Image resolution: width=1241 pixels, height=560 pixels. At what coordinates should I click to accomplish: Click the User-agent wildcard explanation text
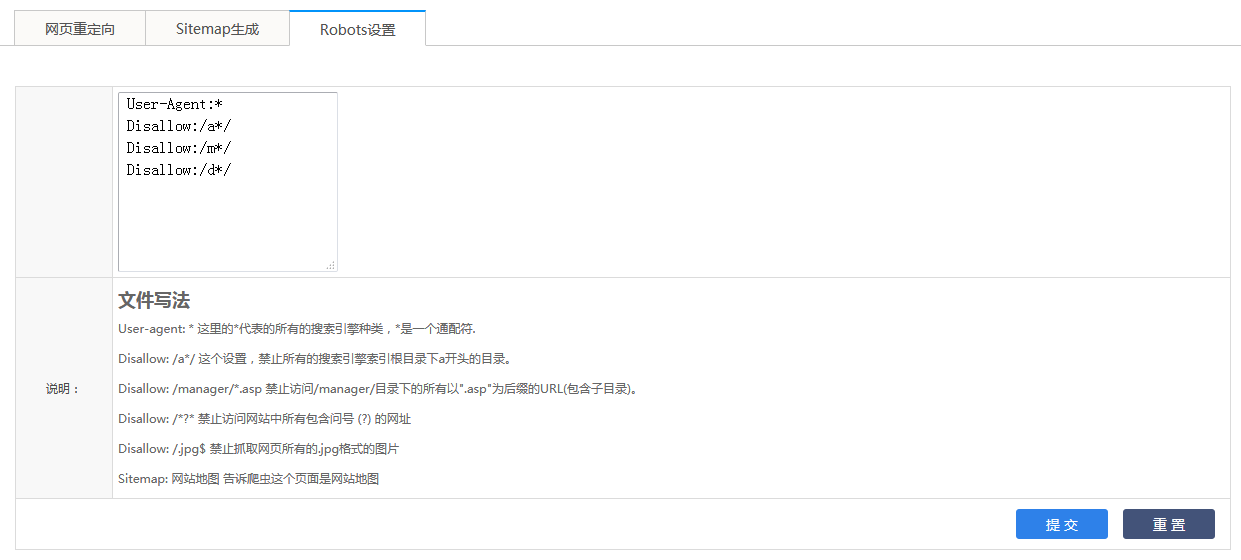[296, 329]
